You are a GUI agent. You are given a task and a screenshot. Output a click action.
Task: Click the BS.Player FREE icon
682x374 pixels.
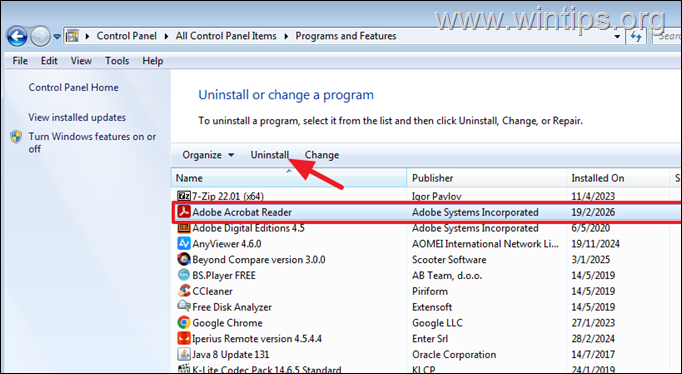pos(184,275)
